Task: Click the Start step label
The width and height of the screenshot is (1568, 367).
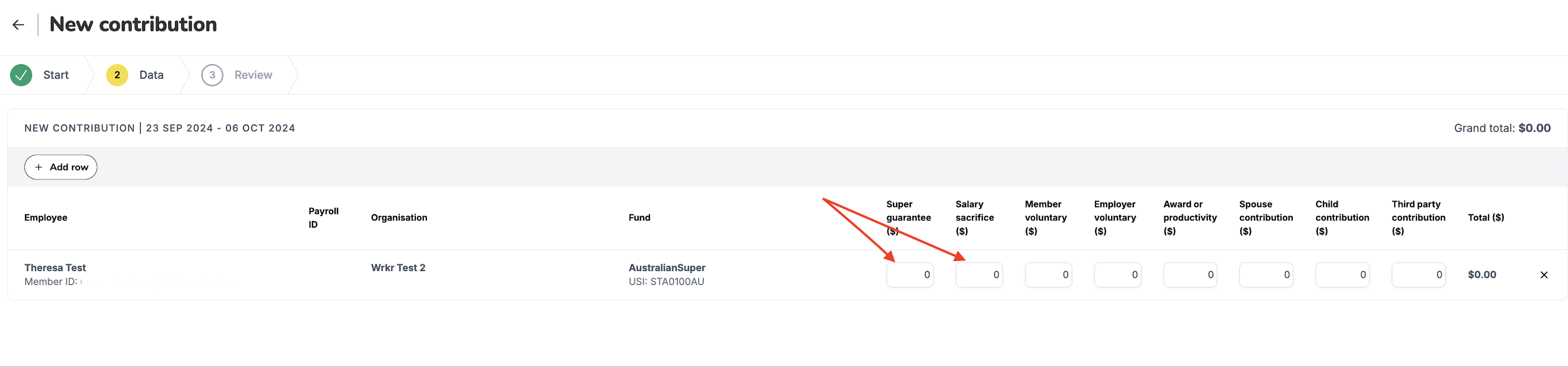Action: tap(56, 74)
